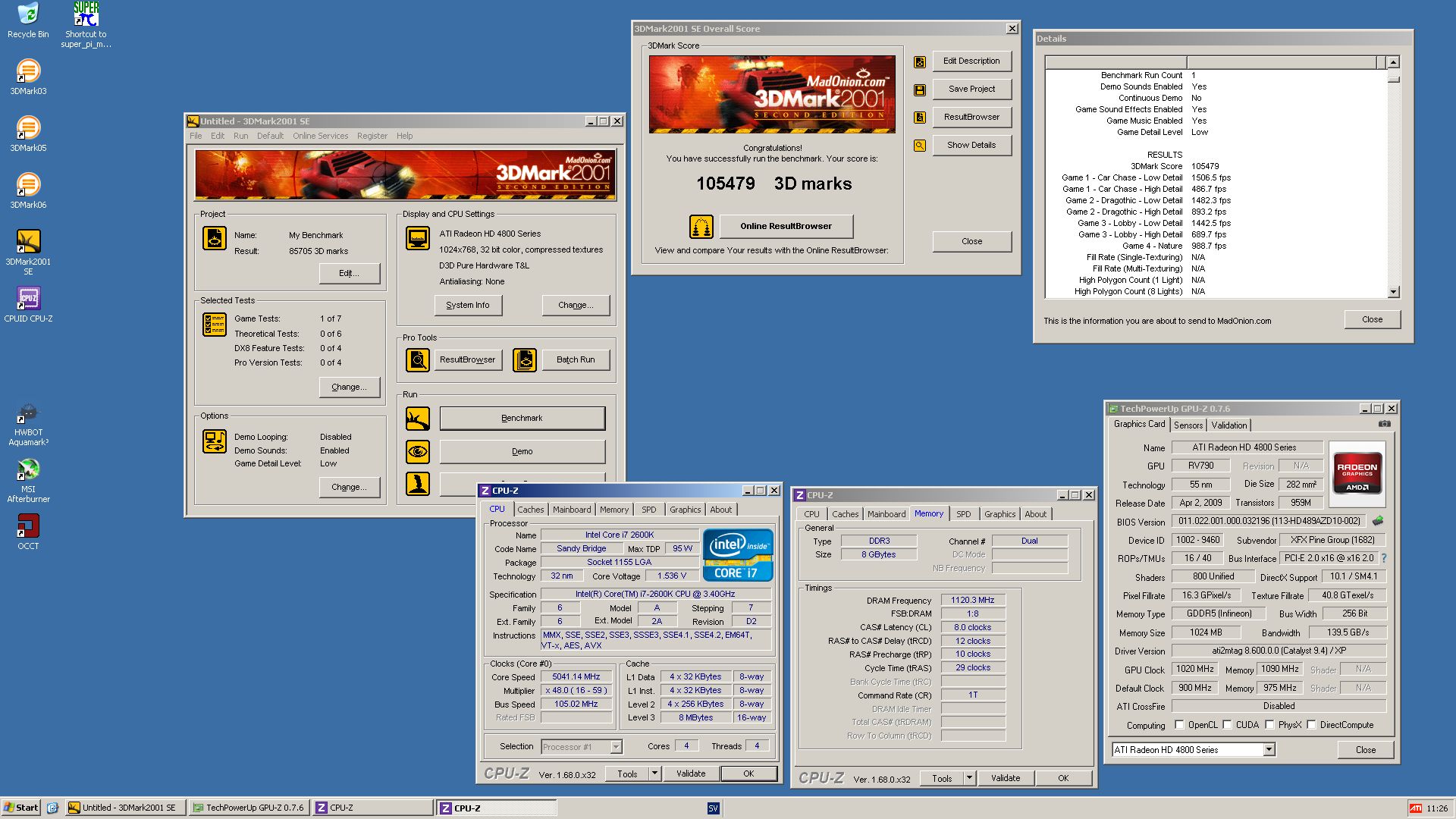Click the Batch Run button
Viewport: 1456px width, 819px height.
[x=576, y=359]
